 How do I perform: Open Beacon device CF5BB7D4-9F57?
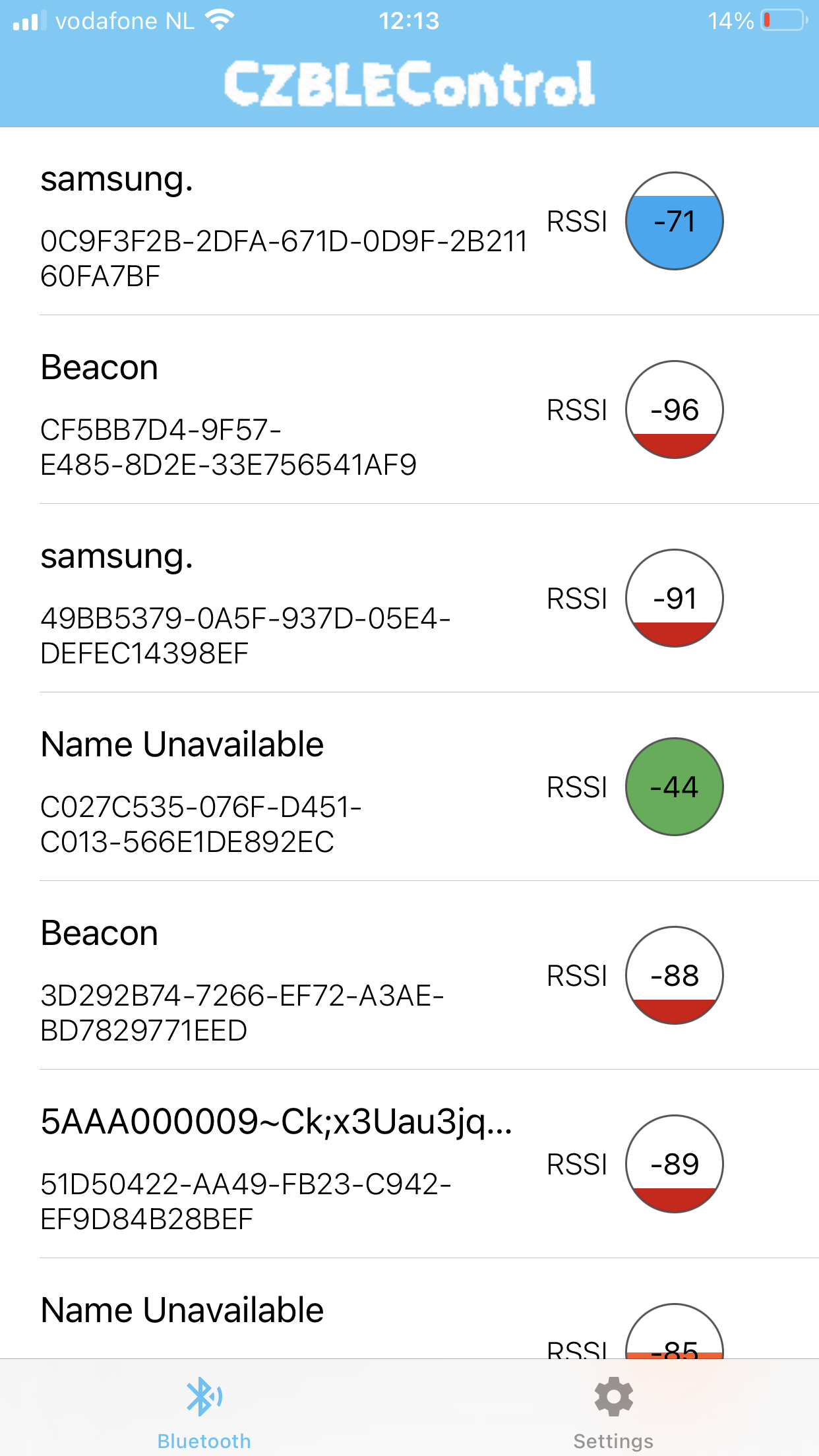point(409,409)
